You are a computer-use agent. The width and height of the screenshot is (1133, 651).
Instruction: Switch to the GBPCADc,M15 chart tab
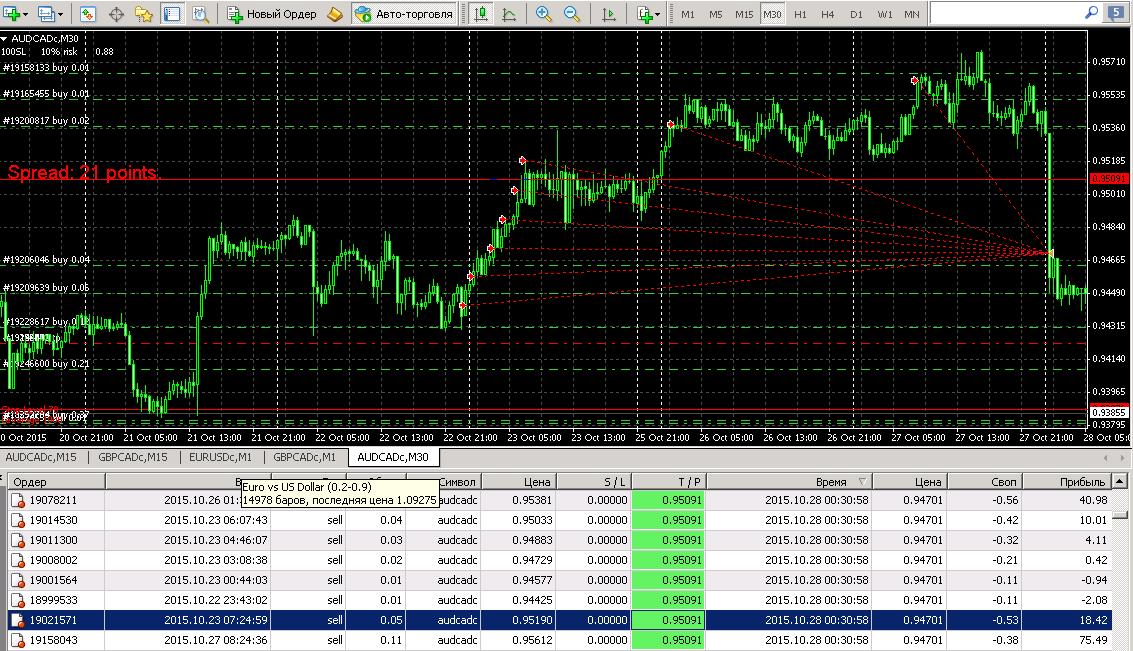click(x=133, y=457)
